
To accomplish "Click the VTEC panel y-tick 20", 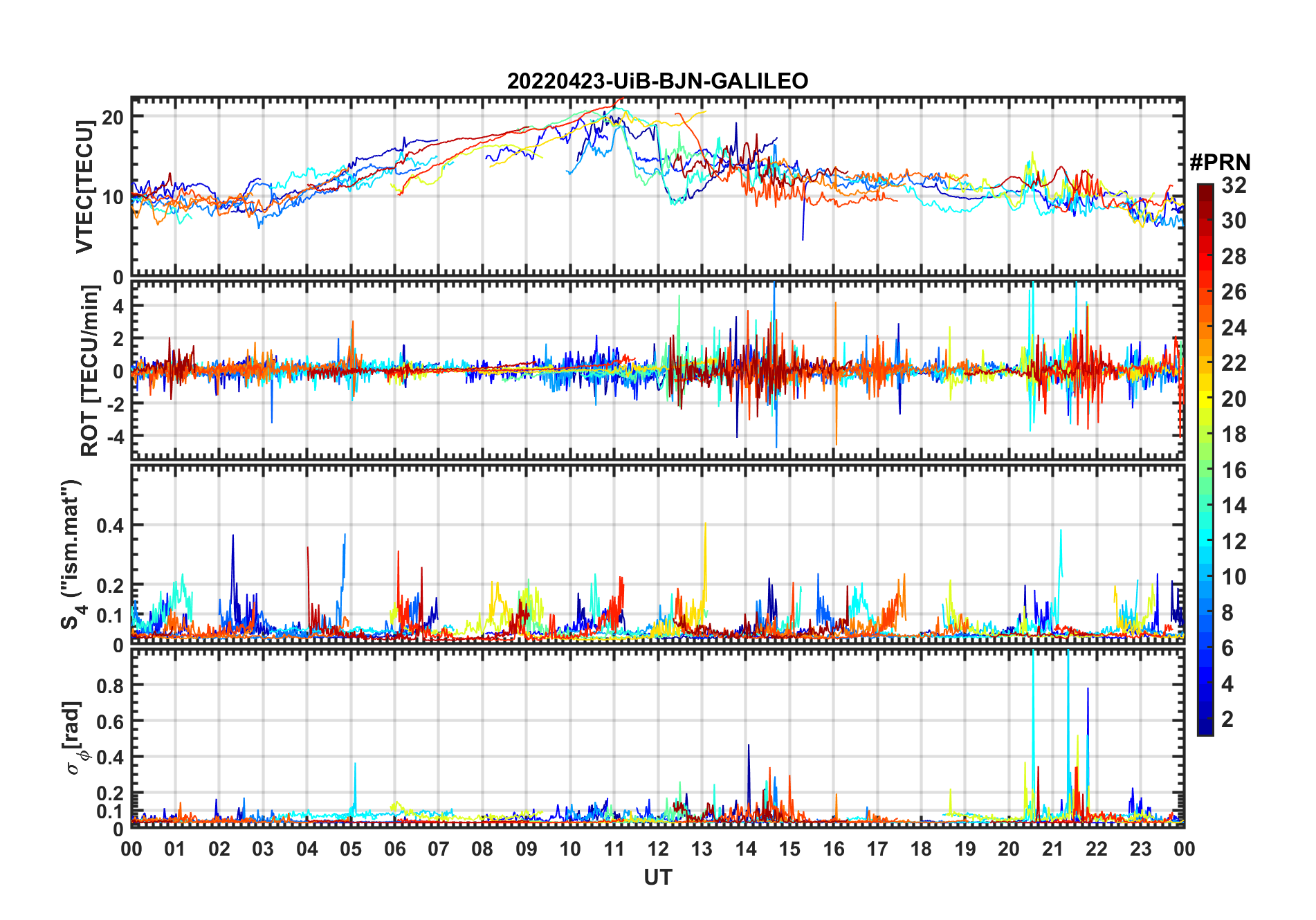I will (113, 117).
